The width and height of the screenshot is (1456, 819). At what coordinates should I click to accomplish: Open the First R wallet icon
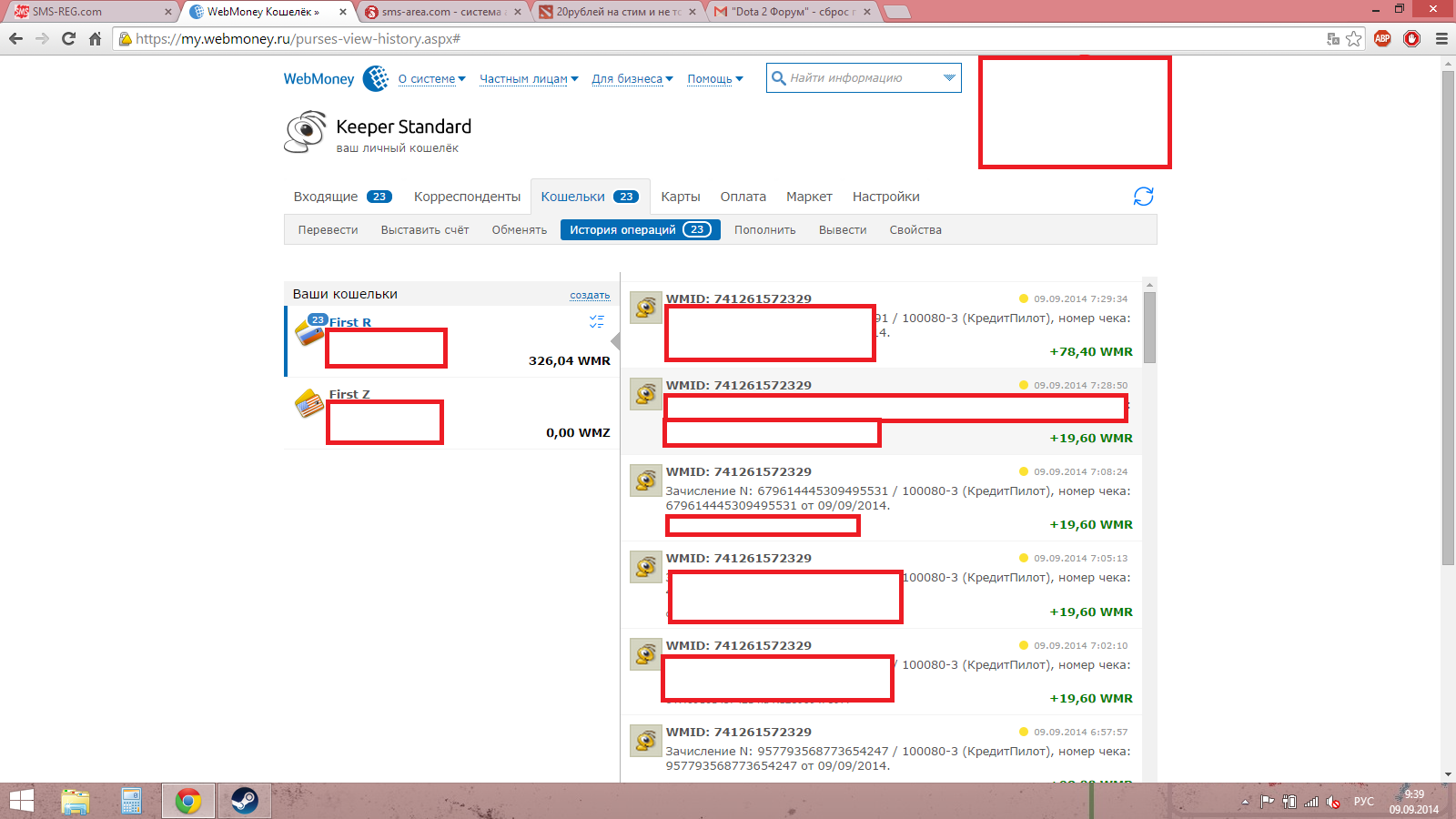point(310,332)
